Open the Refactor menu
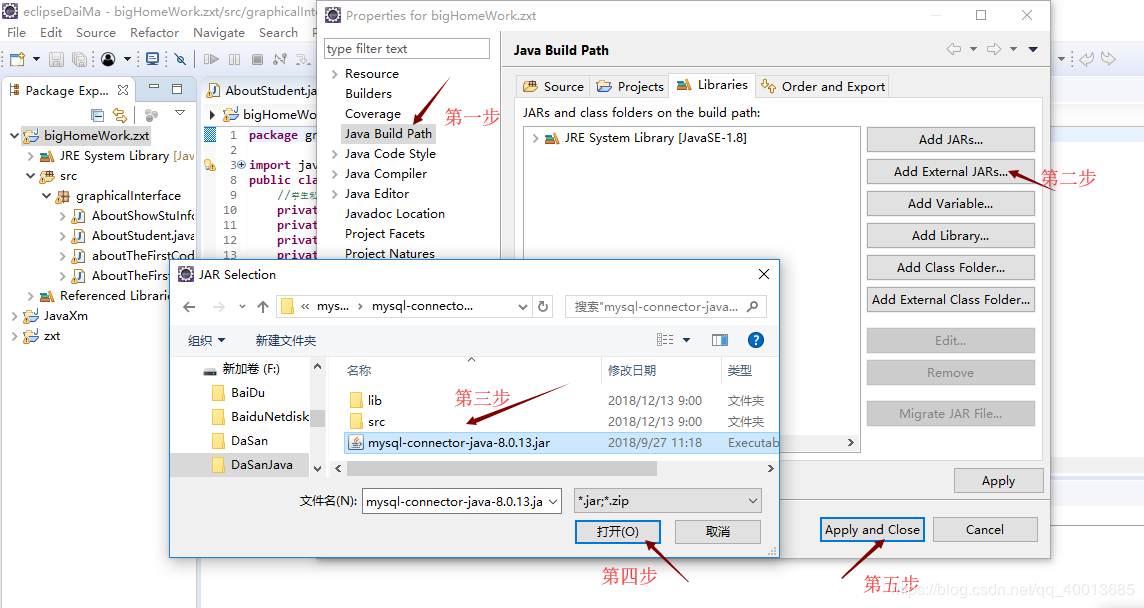1144x608 pixels. (154, 32)
